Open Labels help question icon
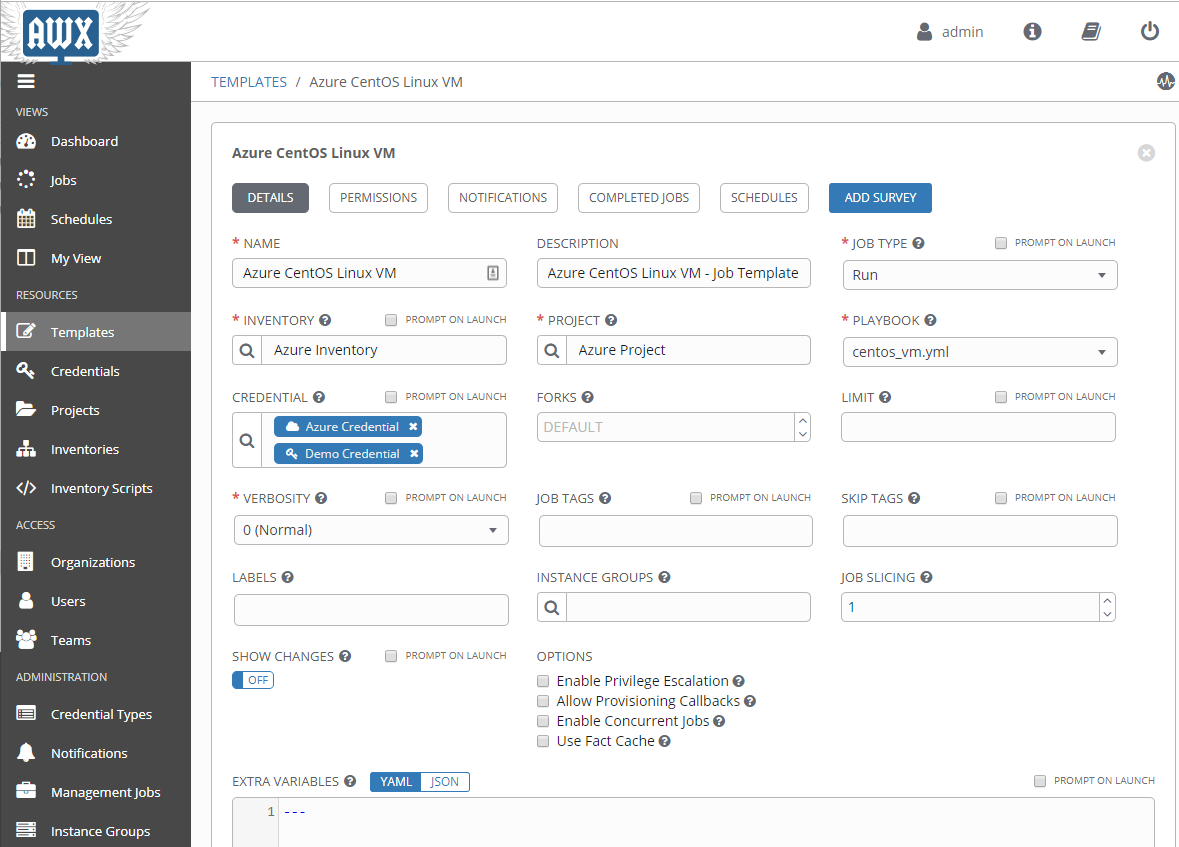The image size is (1179, 847). pos(287,577)
